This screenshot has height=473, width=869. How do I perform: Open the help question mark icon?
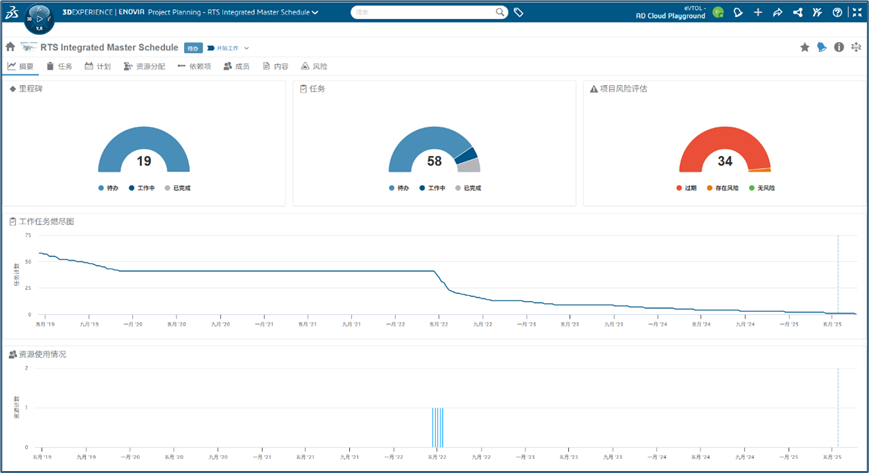(x=837, y=12)
